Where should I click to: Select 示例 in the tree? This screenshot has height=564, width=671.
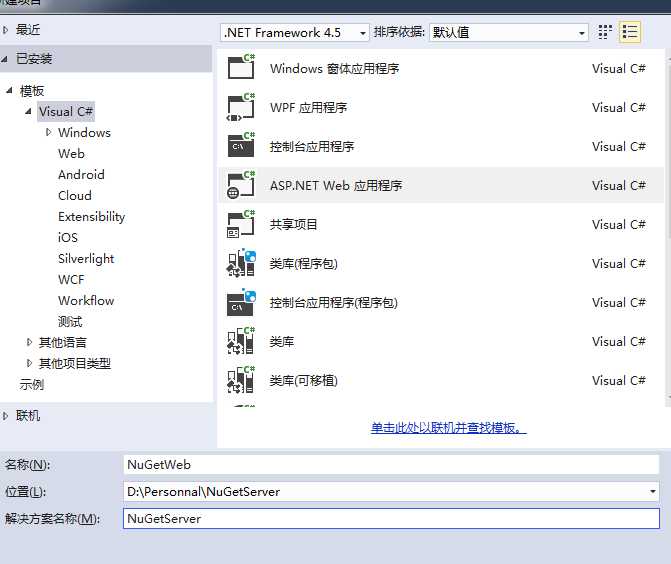pyautogui.click(x=32, y=384)
